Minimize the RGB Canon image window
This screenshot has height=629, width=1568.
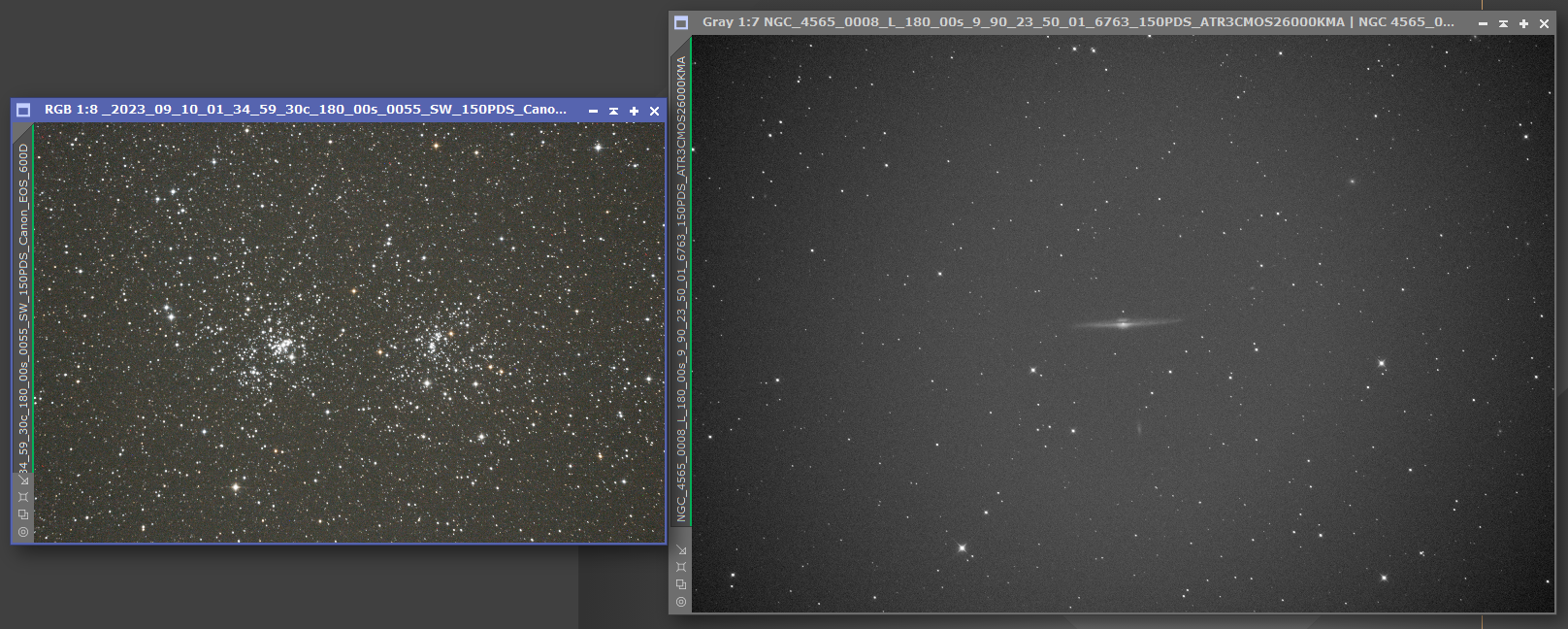(593, 111)
